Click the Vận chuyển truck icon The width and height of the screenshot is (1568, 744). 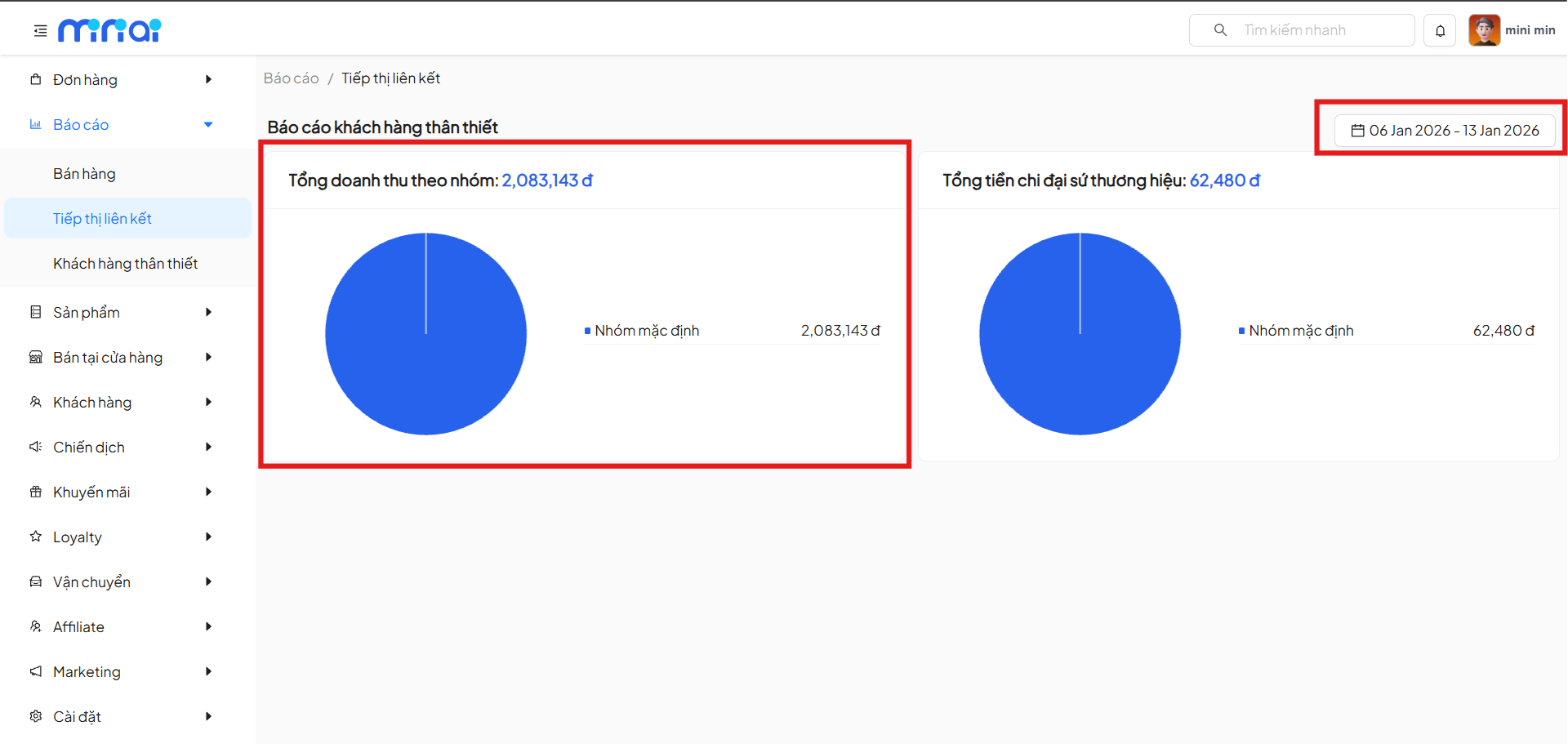[36, 581]
